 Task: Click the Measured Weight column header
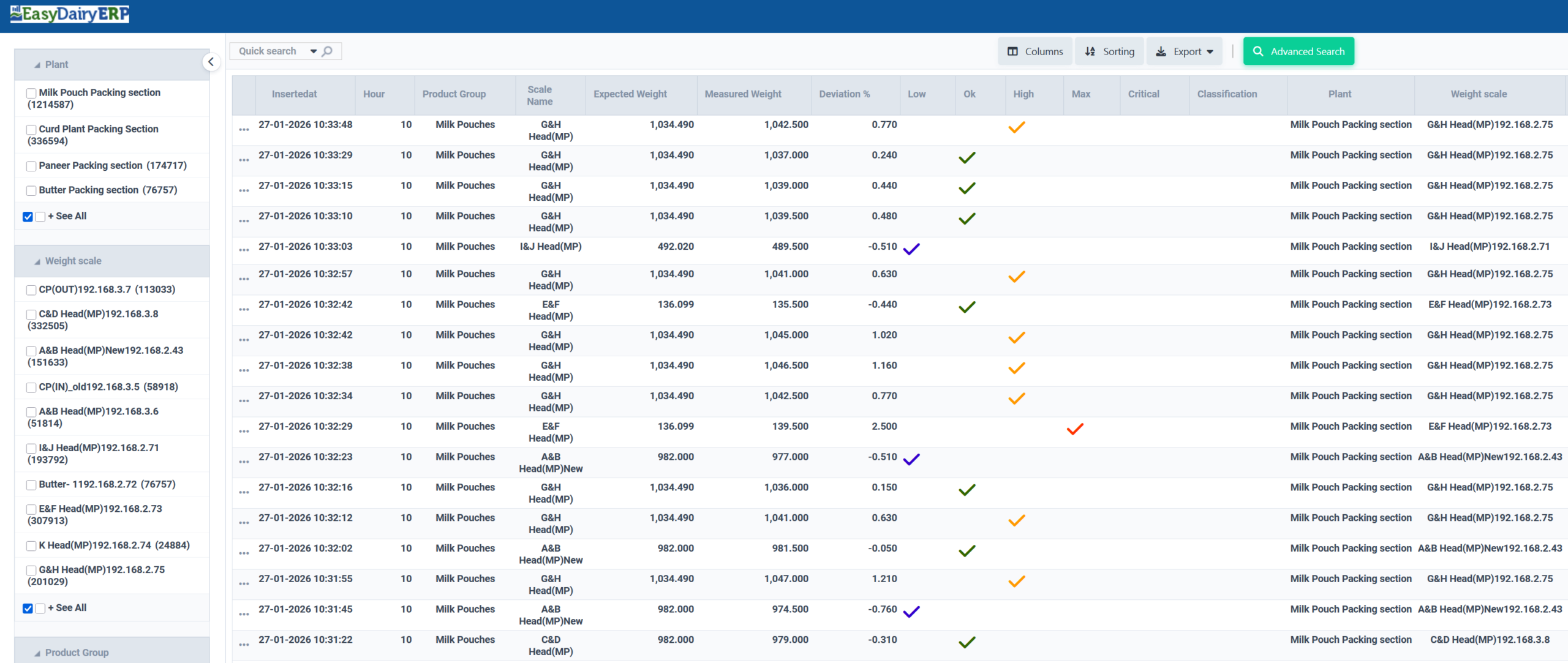[742, 94]
